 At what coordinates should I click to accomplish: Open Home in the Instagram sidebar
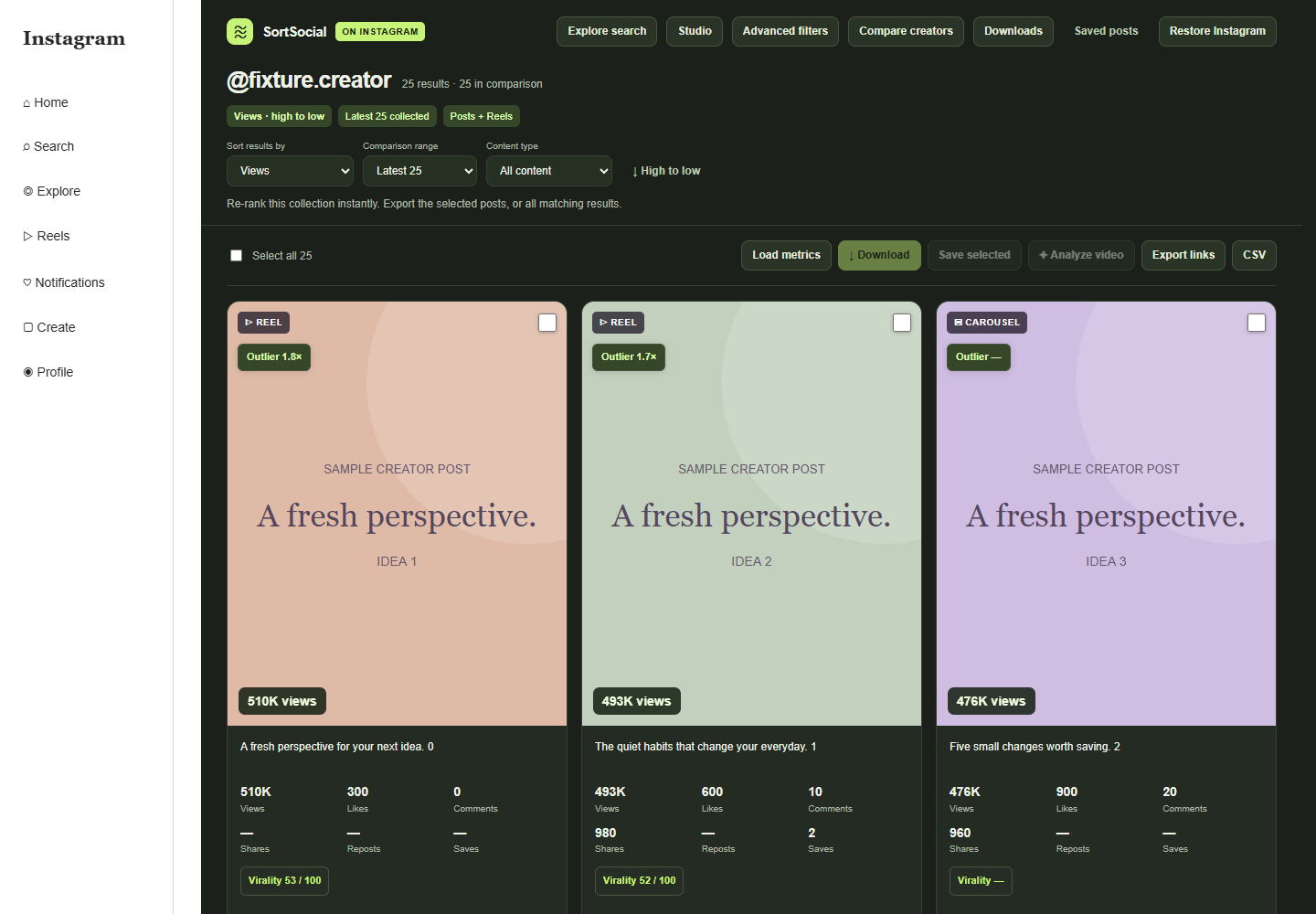46,102
